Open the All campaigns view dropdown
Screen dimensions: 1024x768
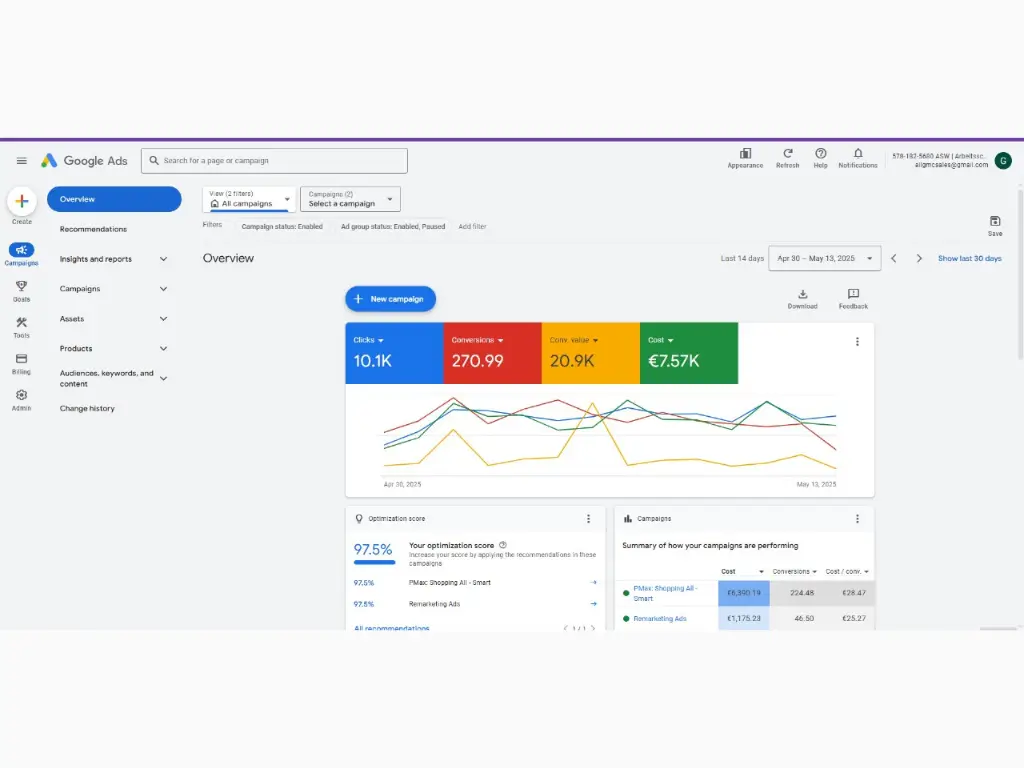249,199
